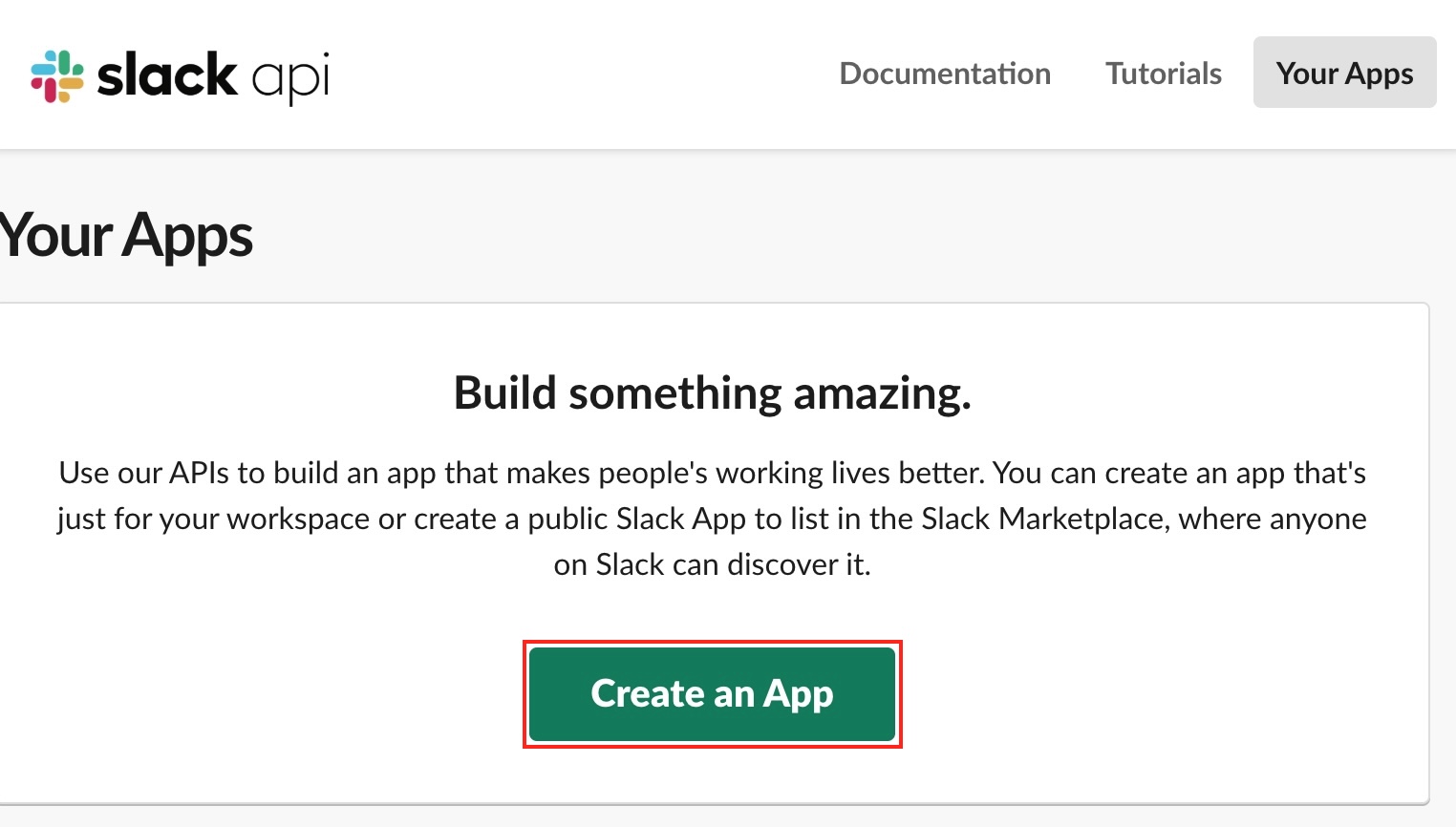This screenshot has height=827, width=1456.
Task: Click the line "on Slack can discover it."
Action: (712, 564)
